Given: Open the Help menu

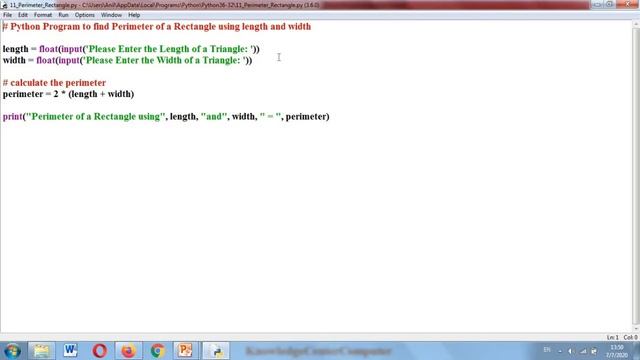Looking at the screenshot, I should 134,15.
